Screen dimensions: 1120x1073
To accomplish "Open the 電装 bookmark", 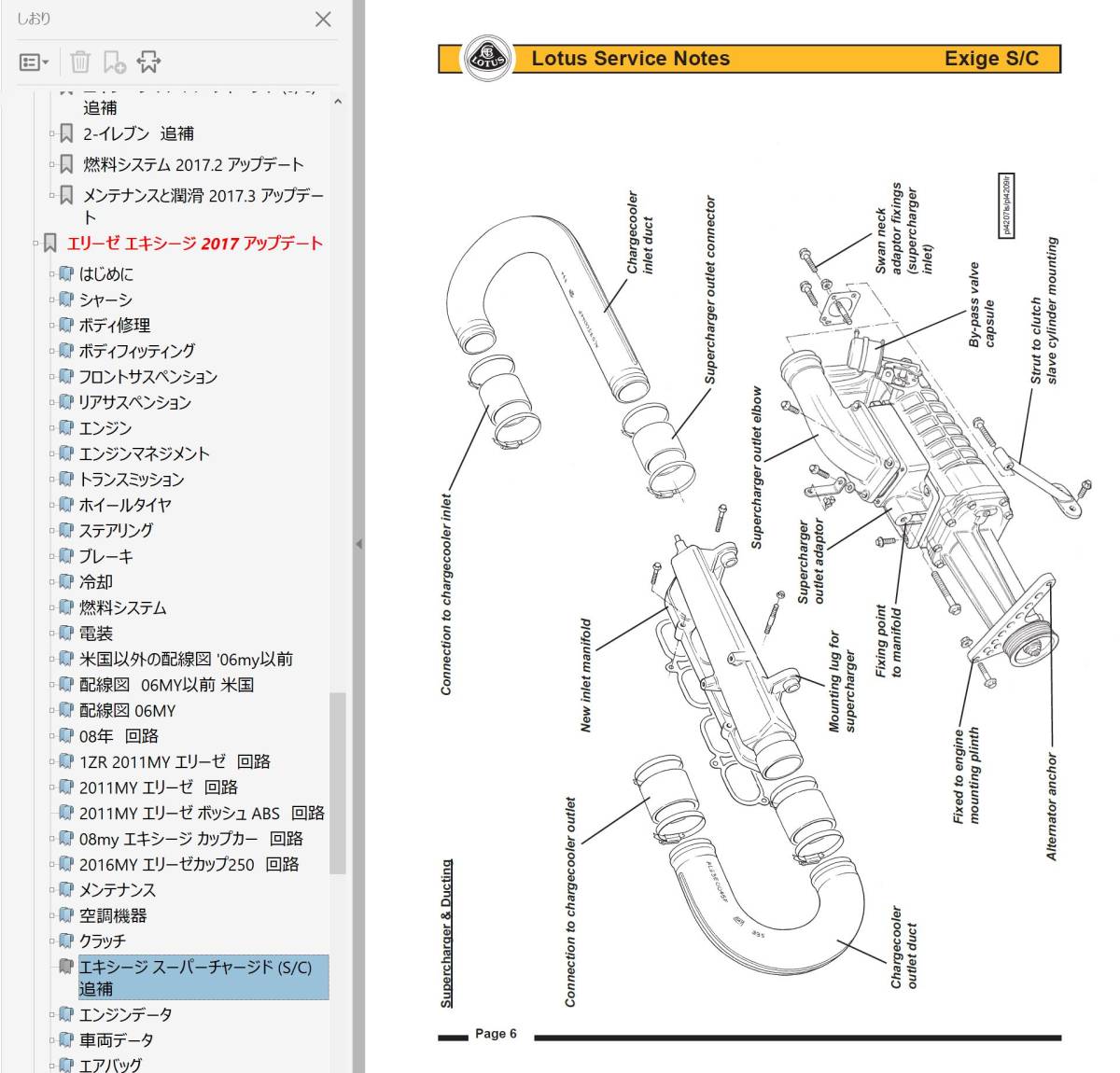I will (95, 634).
